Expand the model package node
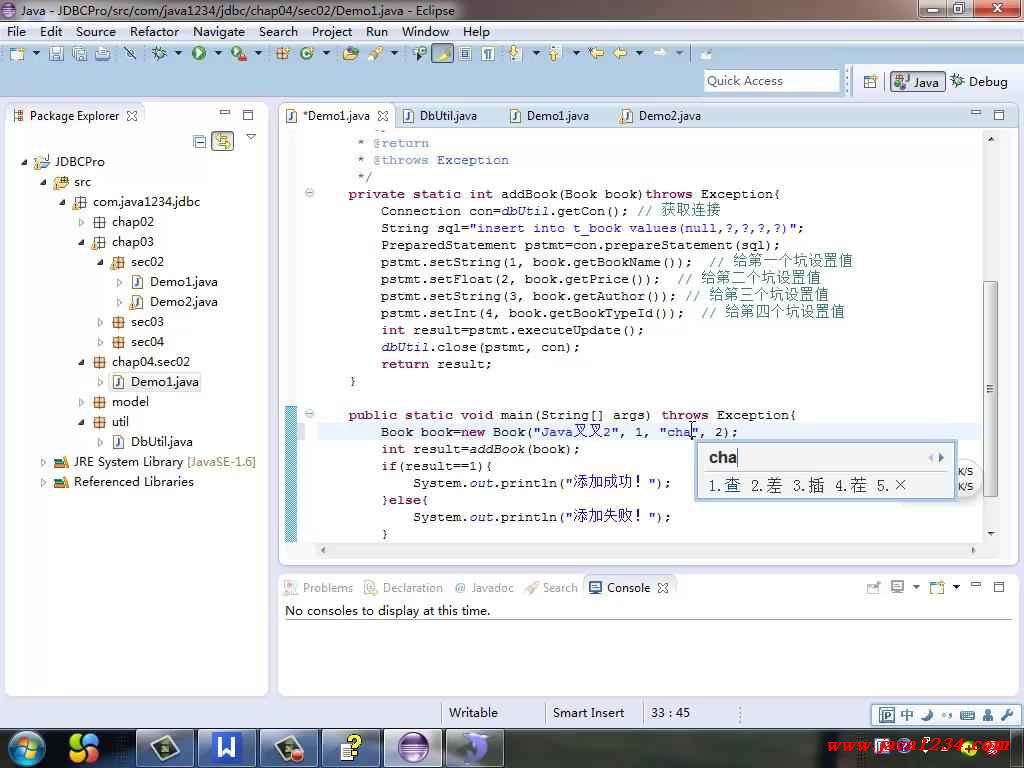1024x768 pixels. (x=81, y=402)
